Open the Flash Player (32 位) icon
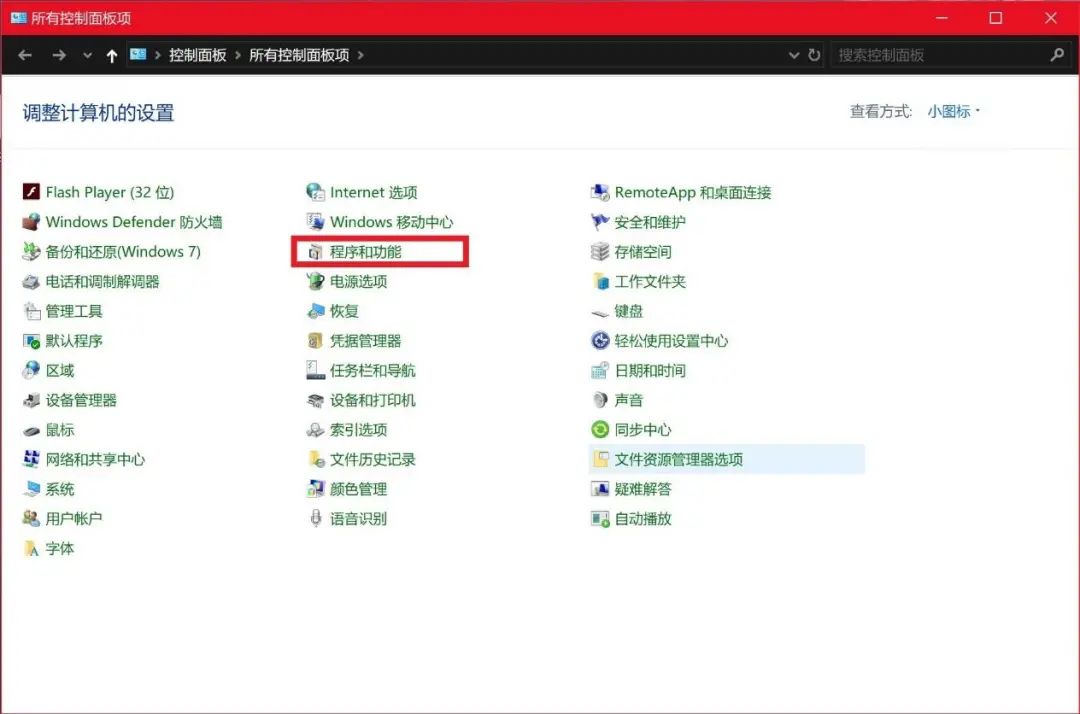1080x714 pixels. point(31,191)
